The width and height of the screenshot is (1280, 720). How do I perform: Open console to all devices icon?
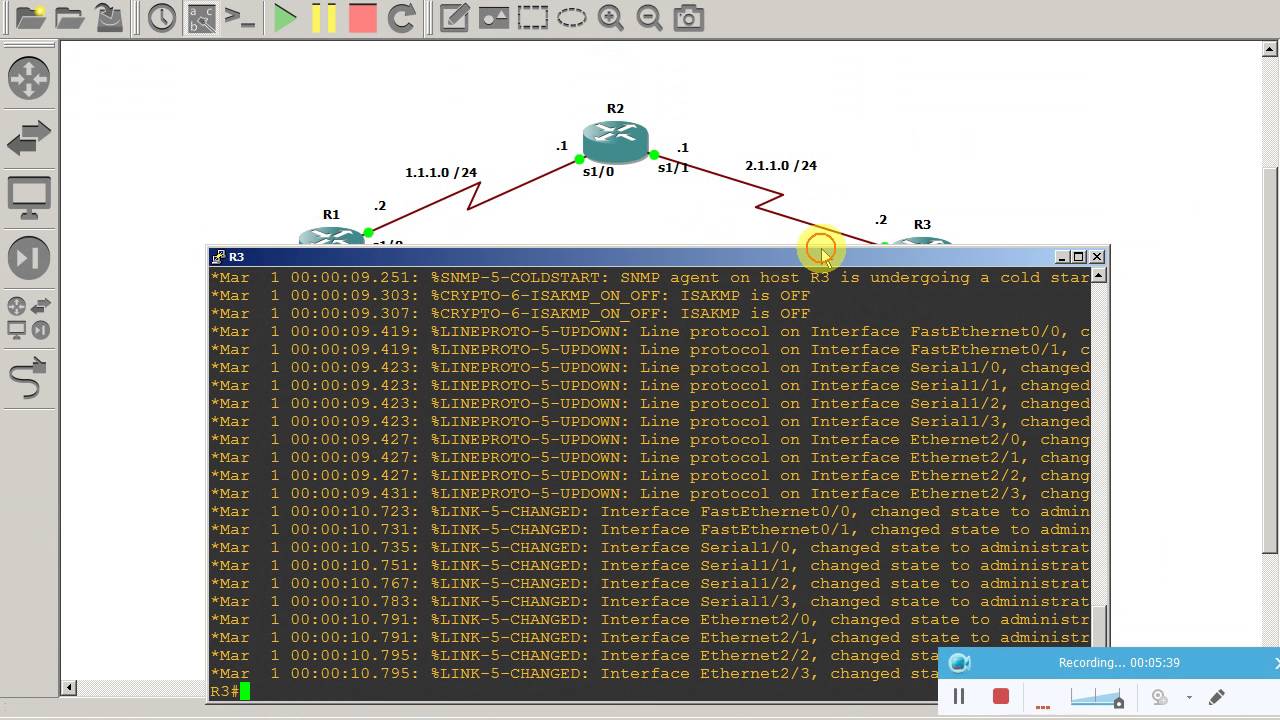[239, 17]
